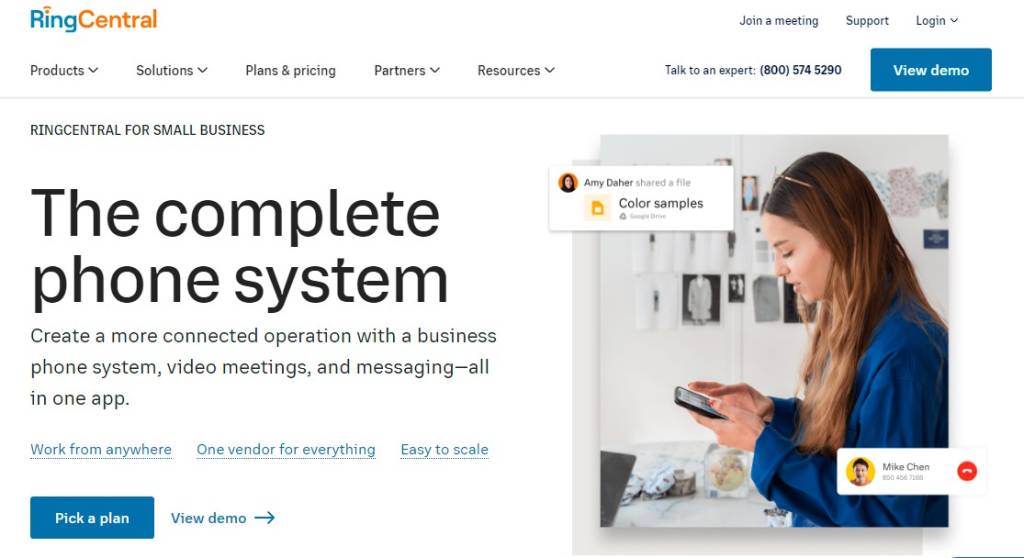Image resolution: width=1024 pixels, height=558 pixels.
Task: Click the RingCentral logo
Action: [x=93, y=19]
